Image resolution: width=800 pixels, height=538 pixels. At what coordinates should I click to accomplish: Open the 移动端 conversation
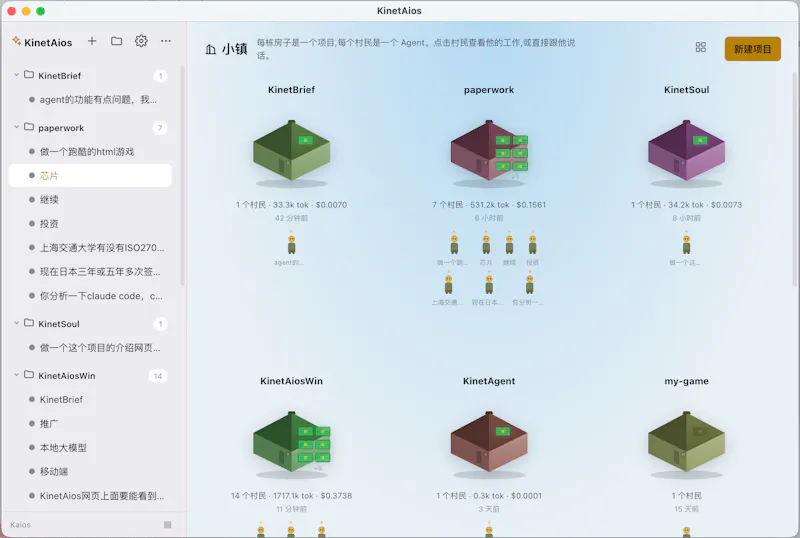90,472
